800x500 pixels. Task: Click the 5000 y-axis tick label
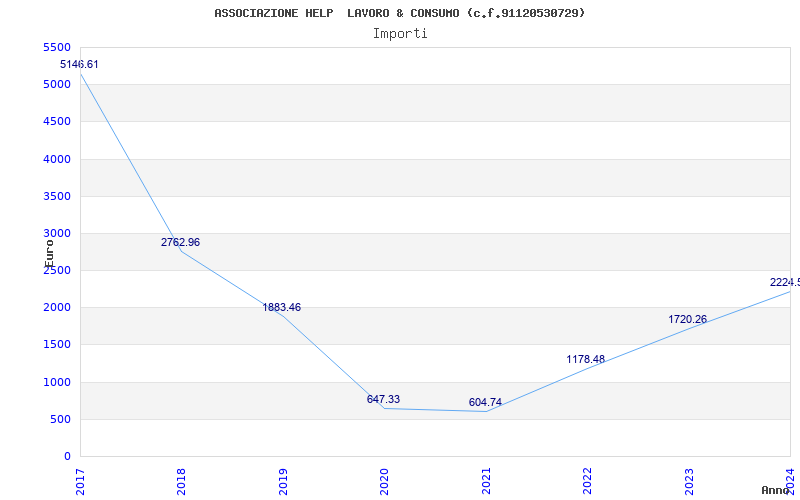click(57, 85)
